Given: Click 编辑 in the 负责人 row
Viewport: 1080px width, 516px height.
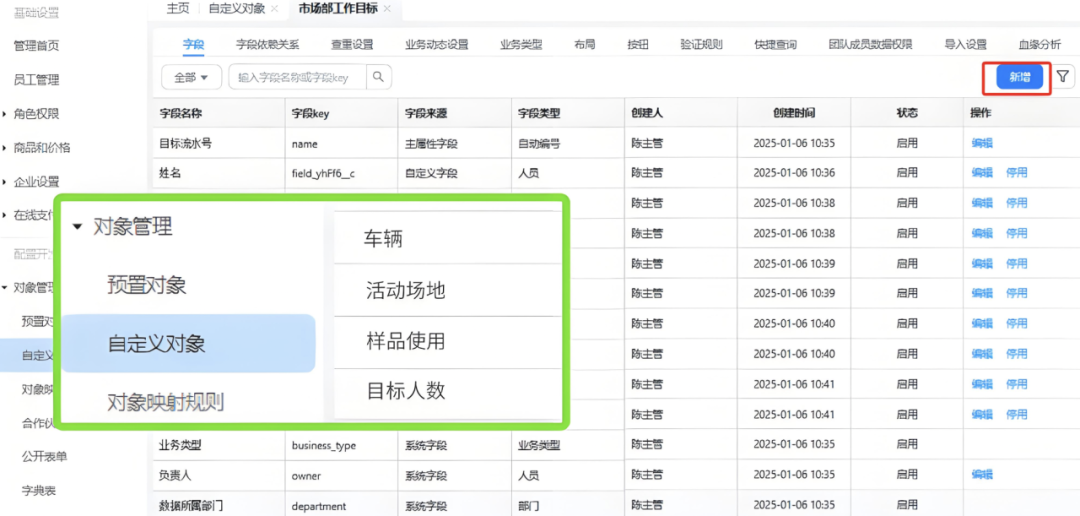Looking at the screenshot, I should [982, 475].
